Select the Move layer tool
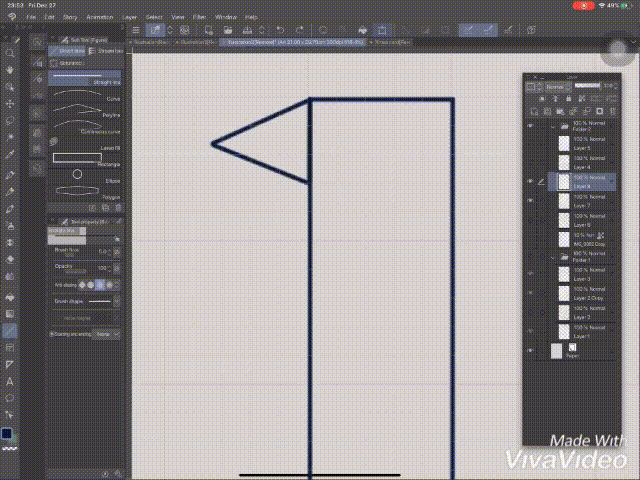The height and width of the screenshot is (480, 640). click(x=10, y=104)
